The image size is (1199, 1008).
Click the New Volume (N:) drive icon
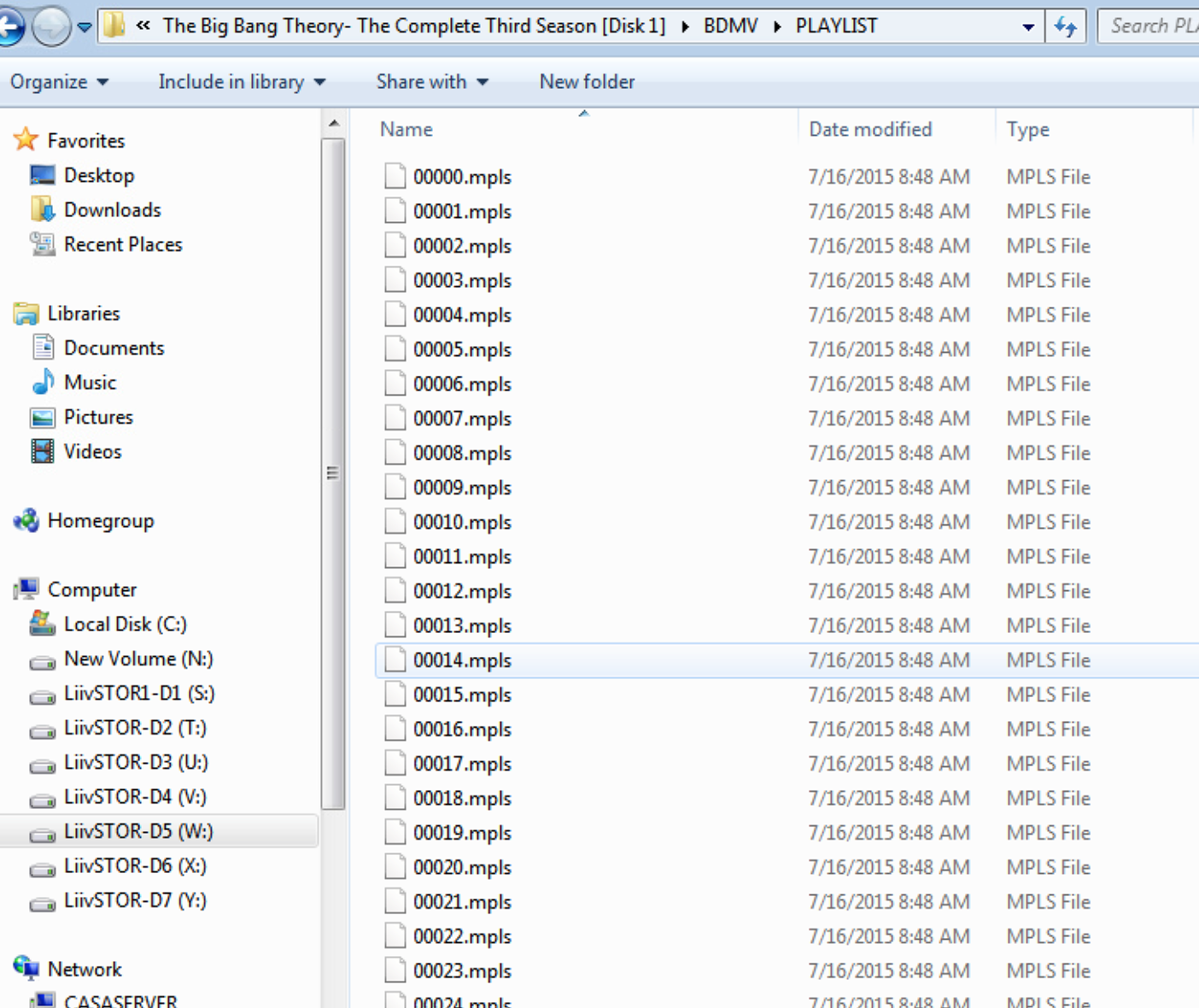coord(43,661)
